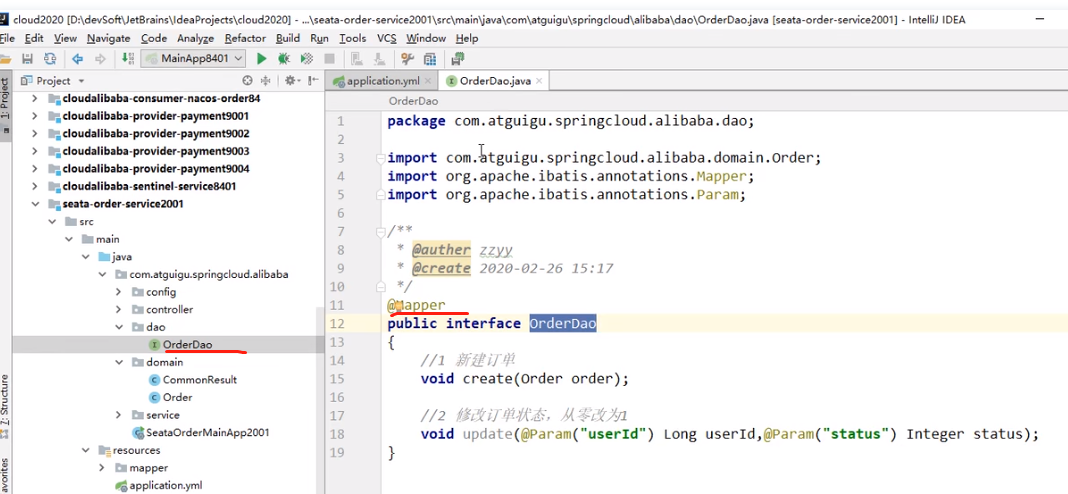Click the grey Forward navigation arrow
The image size is (1068, 494).
pyautogui.click(x=100, y=59)
